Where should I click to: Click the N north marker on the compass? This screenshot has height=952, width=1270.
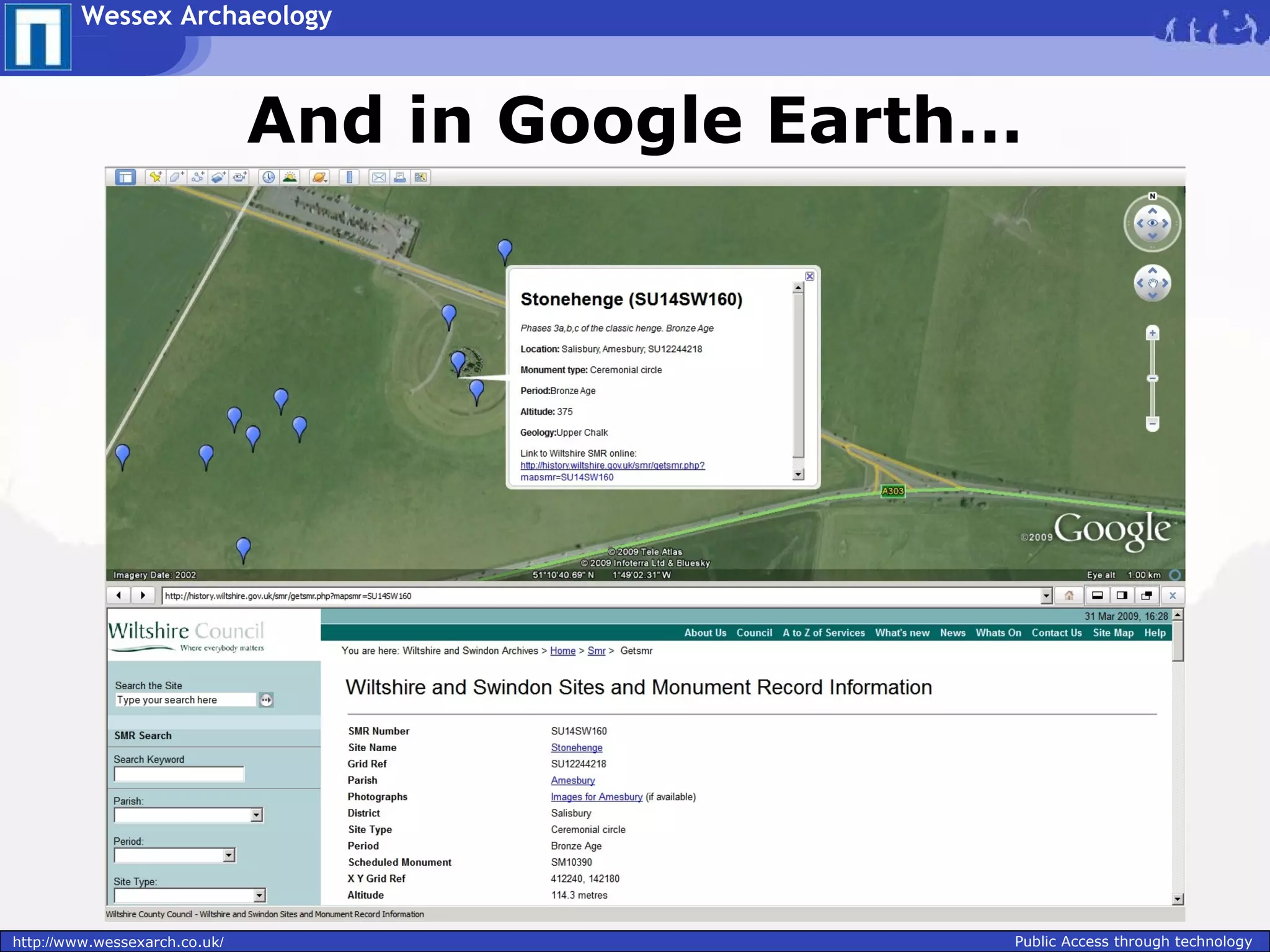tap(1152, 196)
